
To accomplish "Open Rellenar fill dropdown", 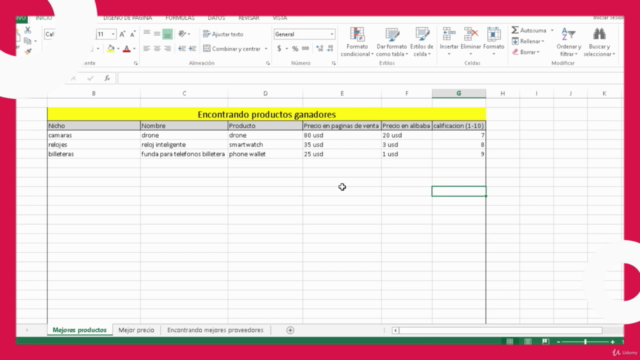I will [528, 41].
